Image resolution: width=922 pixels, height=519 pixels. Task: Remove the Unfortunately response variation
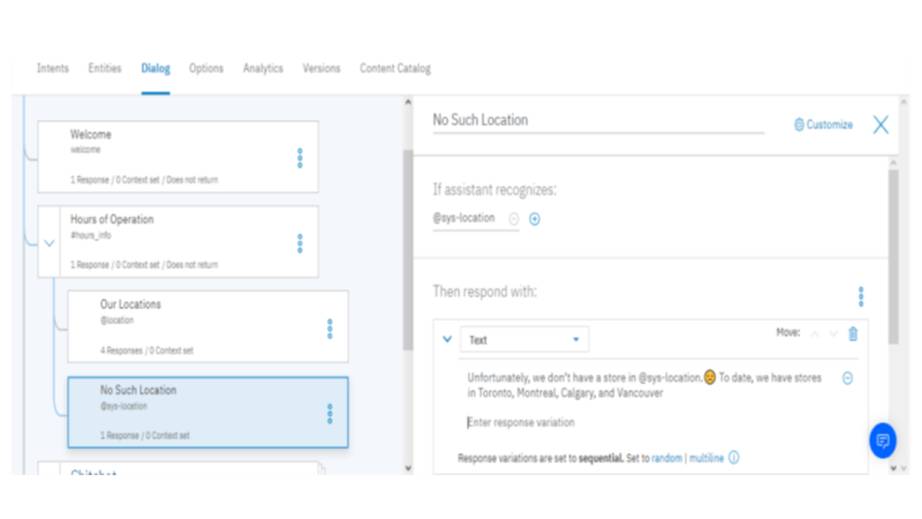point(847,378)
